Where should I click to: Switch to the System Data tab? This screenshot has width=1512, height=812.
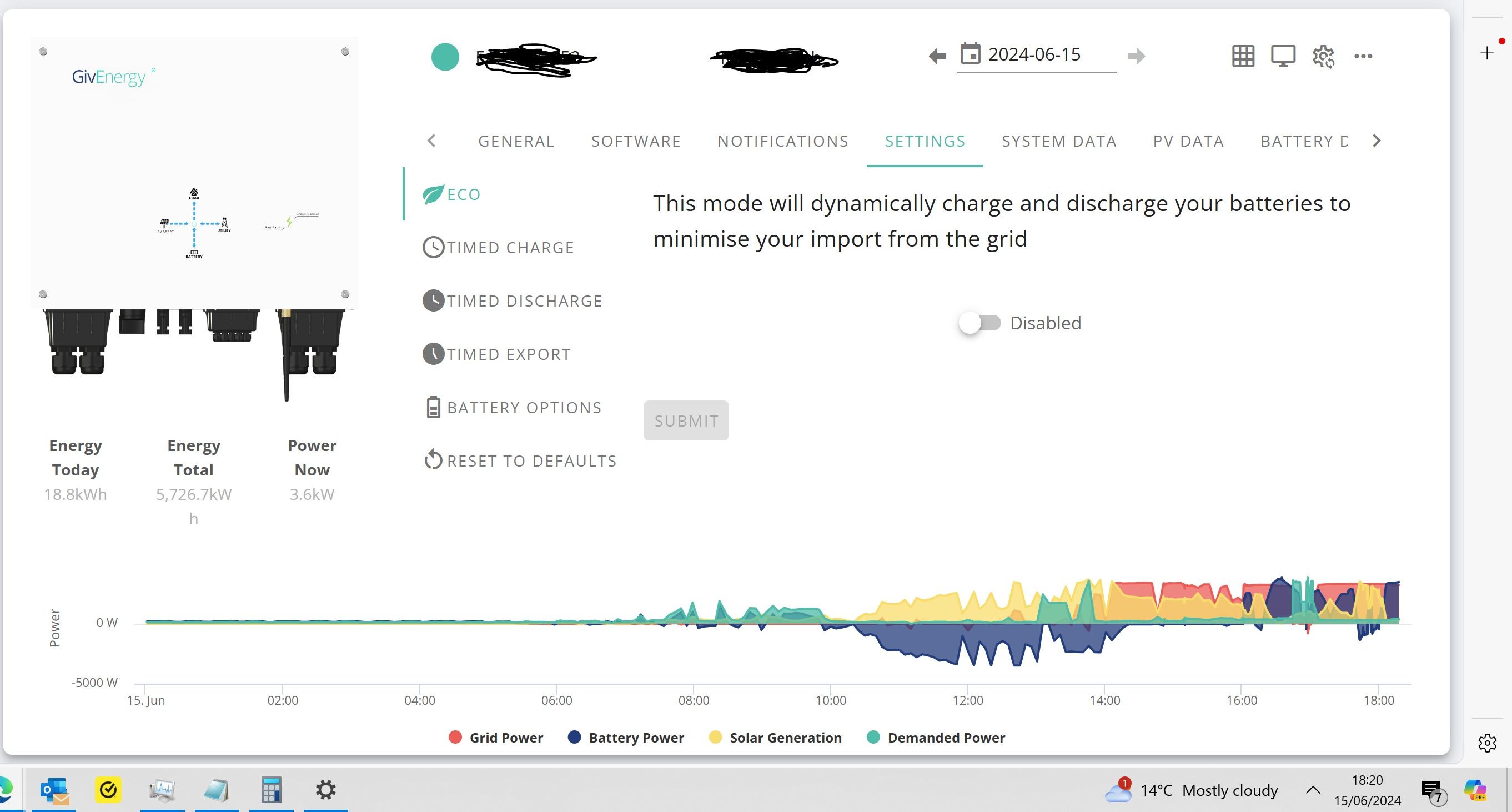click(x=1059, y=141)
